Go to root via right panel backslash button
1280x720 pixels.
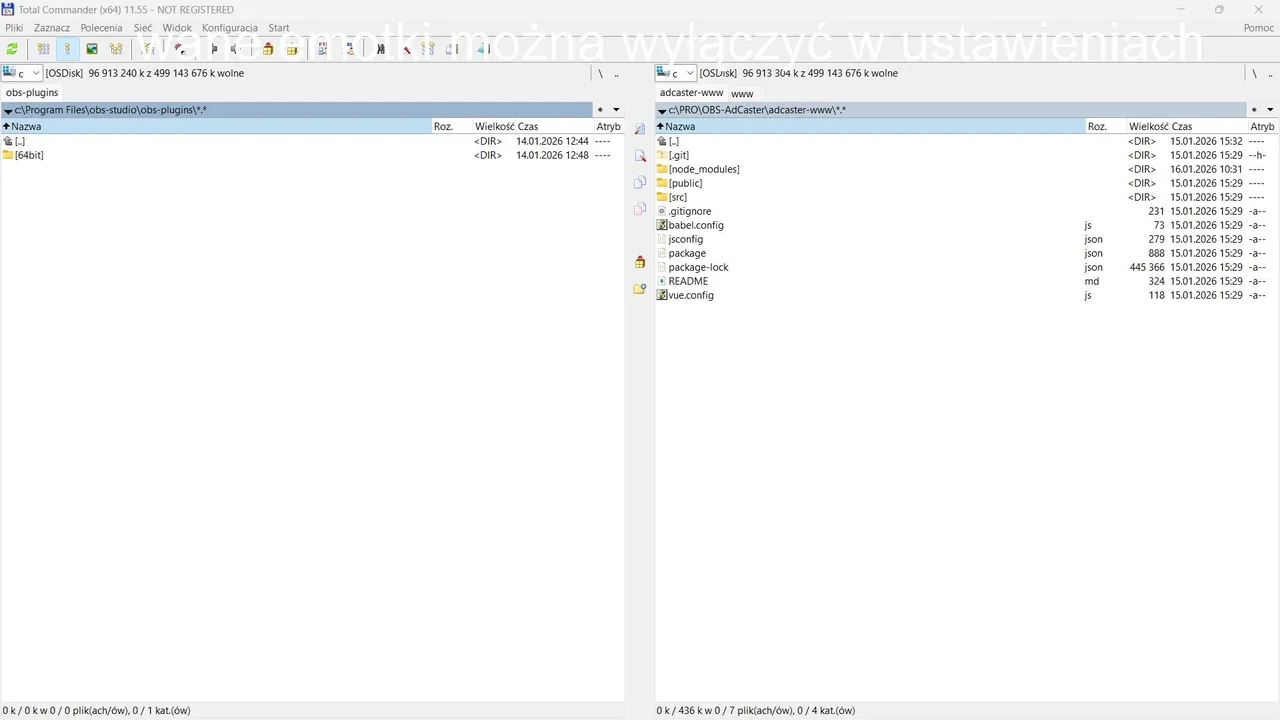tap(1254, 73)
